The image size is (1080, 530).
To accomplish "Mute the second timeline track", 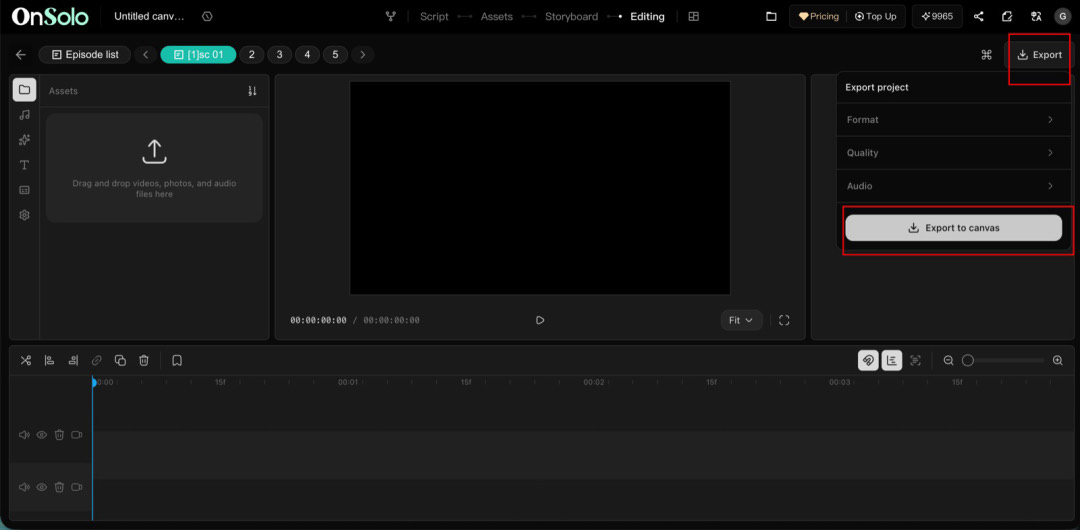I will pos(24,487).
